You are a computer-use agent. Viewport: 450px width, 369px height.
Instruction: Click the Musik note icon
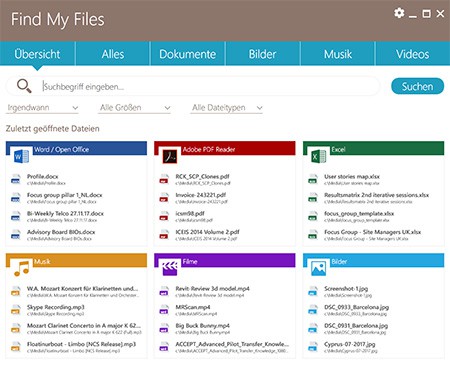pyautogui.click(x=22, y=268)
